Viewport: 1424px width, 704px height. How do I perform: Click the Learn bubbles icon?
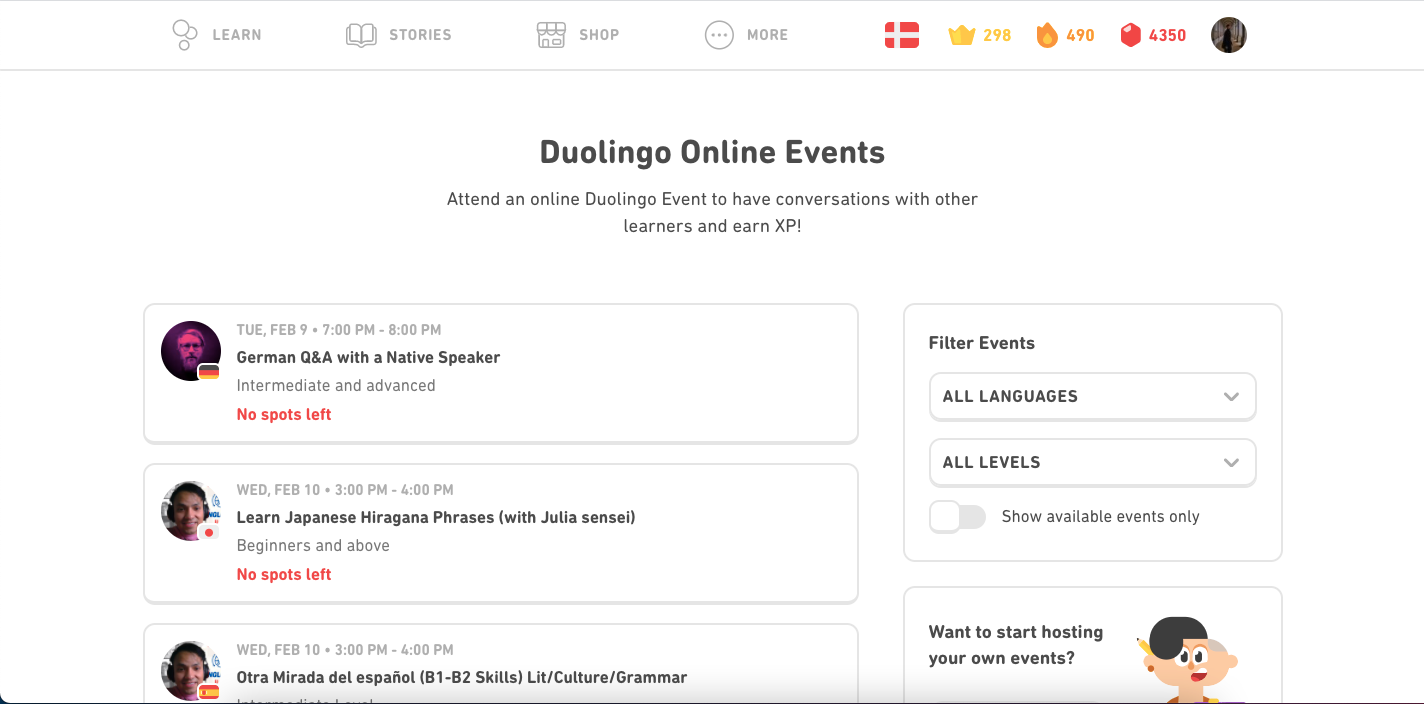(185, 35)
